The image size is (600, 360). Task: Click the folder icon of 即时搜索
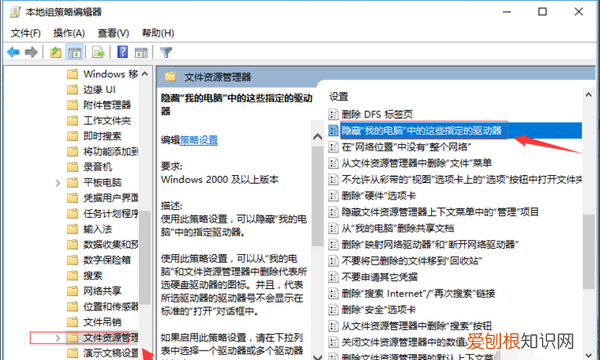pos(72,136)
